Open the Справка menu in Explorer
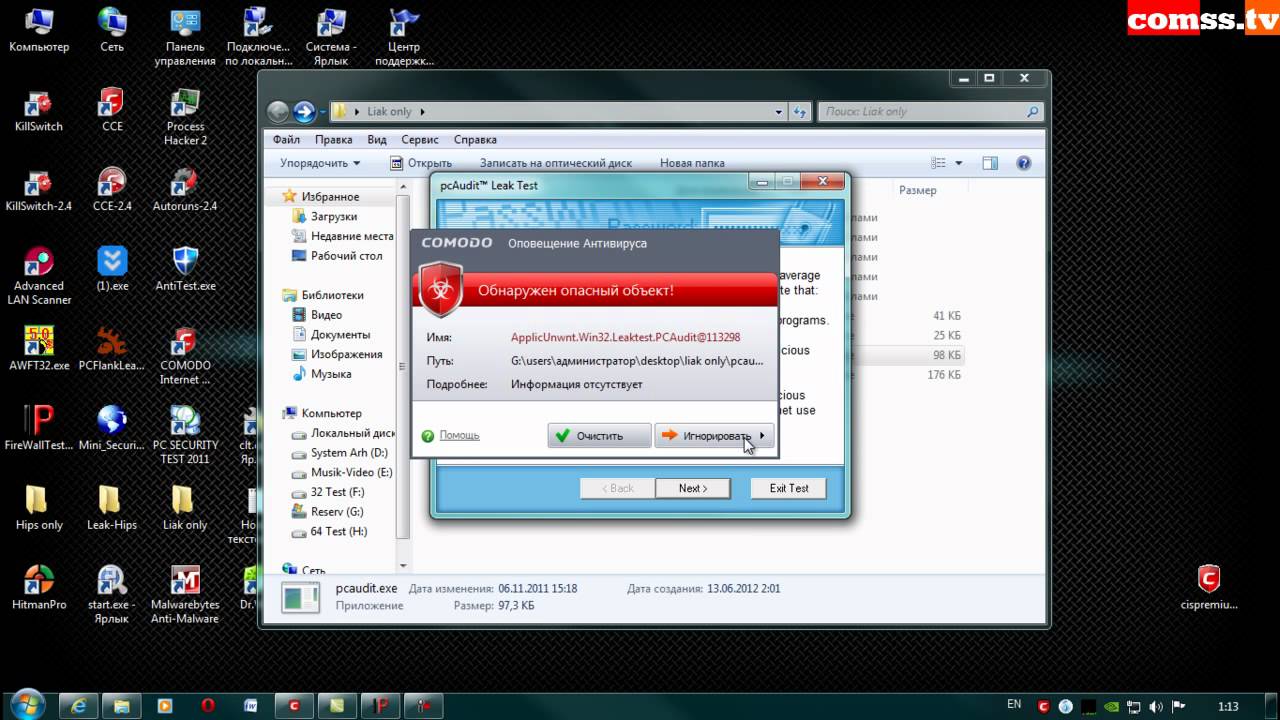 [x=475, y=140]
